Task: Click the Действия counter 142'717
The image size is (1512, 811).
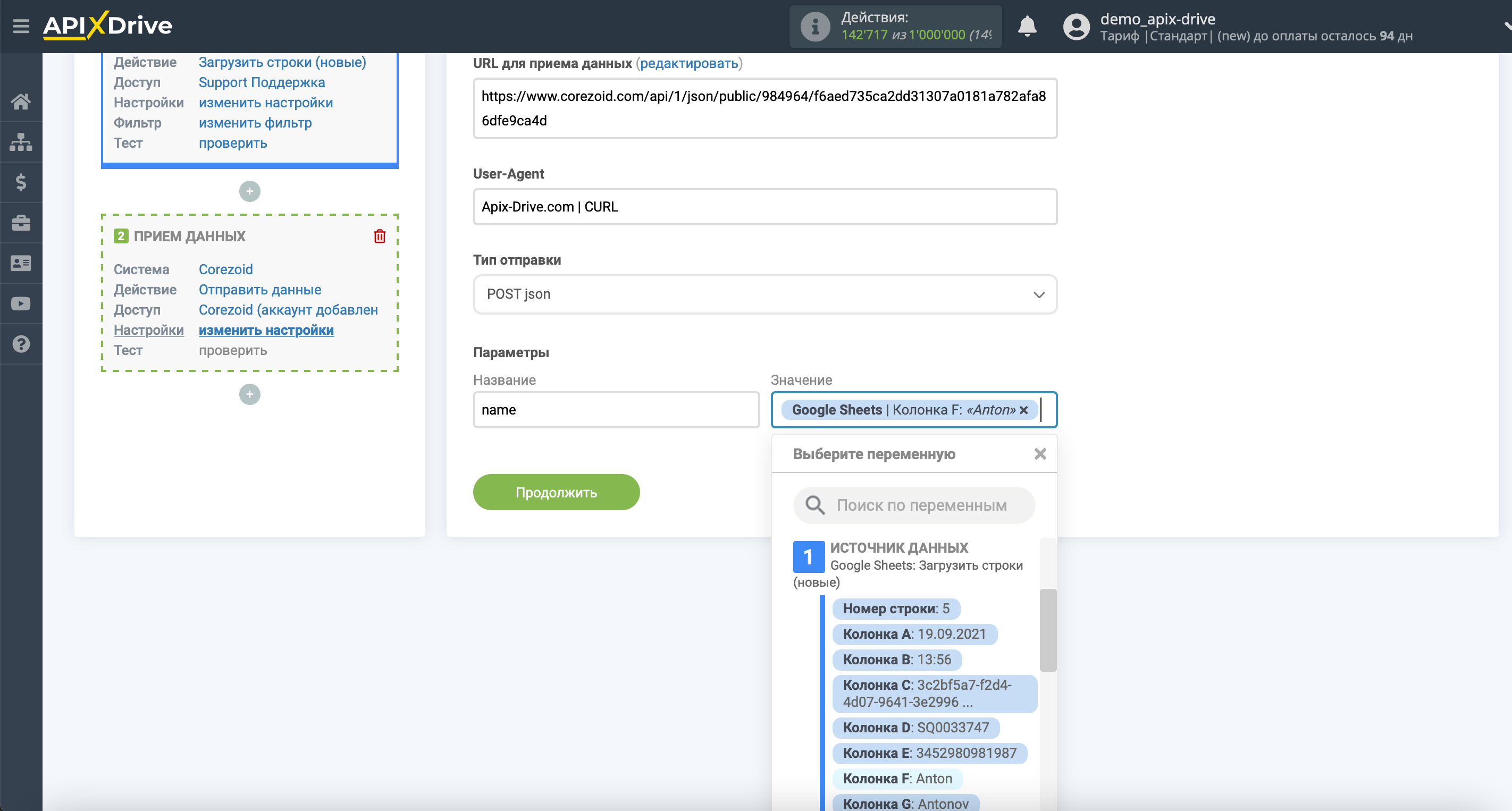Action: pyautogui.click(x=864, y=35)
